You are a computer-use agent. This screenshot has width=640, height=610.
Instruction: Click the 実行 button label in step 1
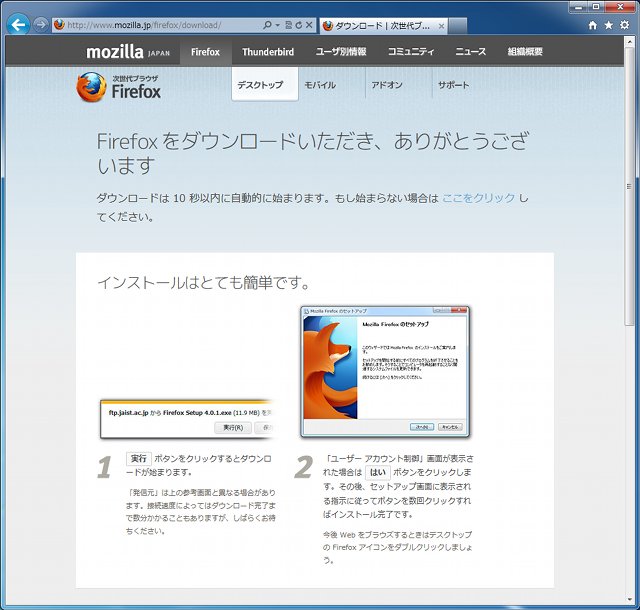point(139,459)
